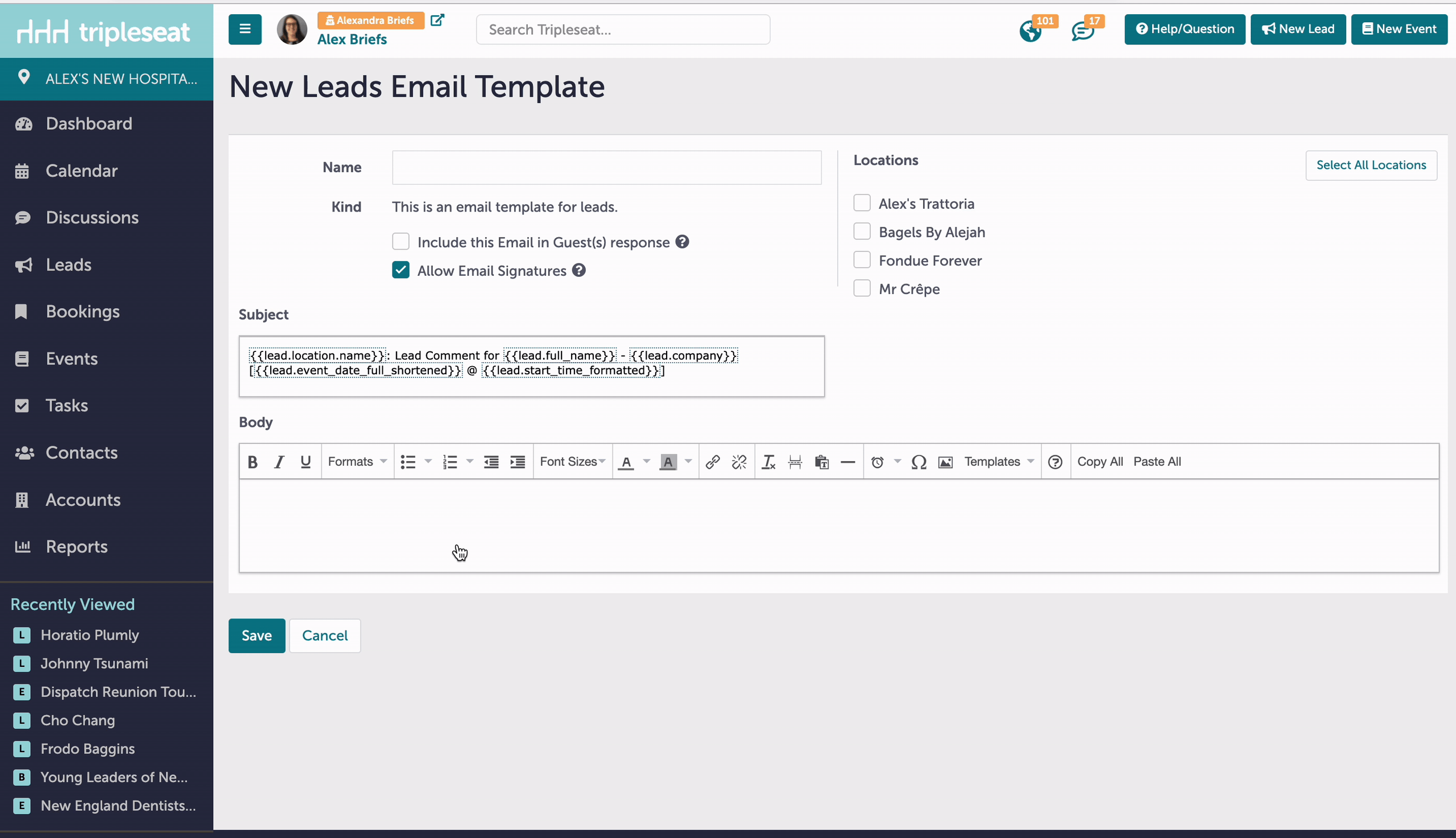
Task: Open Reports from the sidebar
Action: [77, 546]
